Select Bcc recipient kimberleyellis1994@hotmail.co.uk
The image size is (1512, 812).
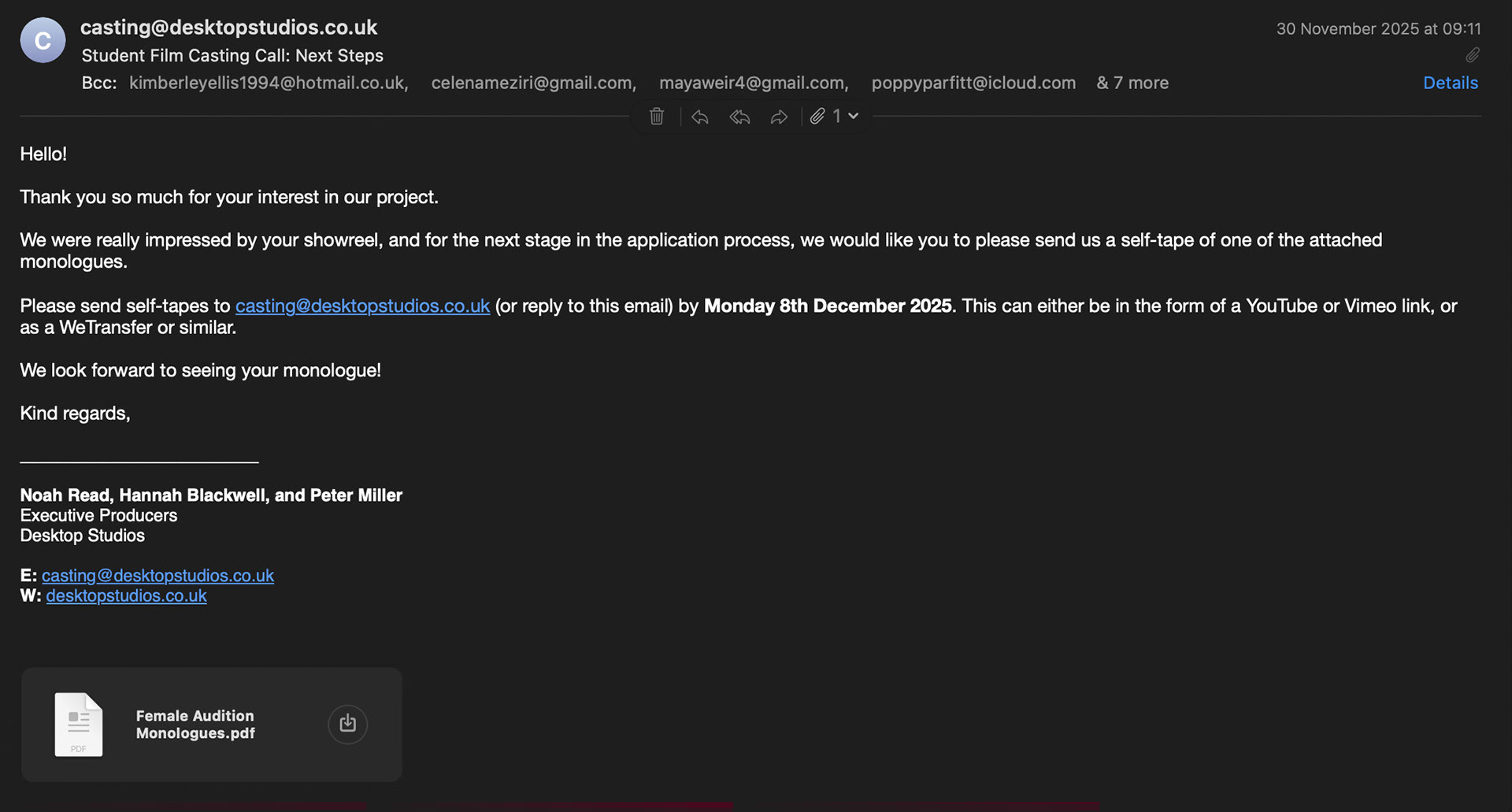click(x=269, y=83)
